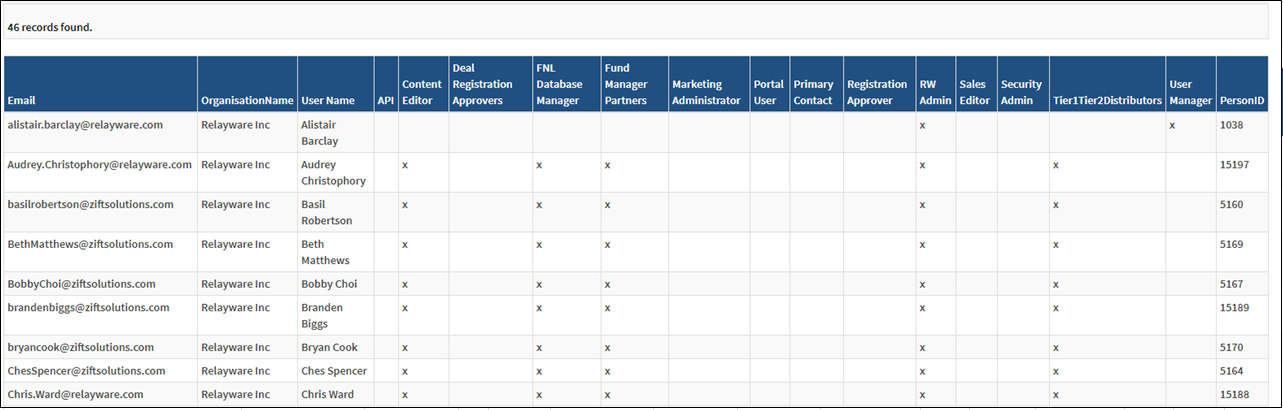Click the '46 records found.' text

click(x=50, y=27)
